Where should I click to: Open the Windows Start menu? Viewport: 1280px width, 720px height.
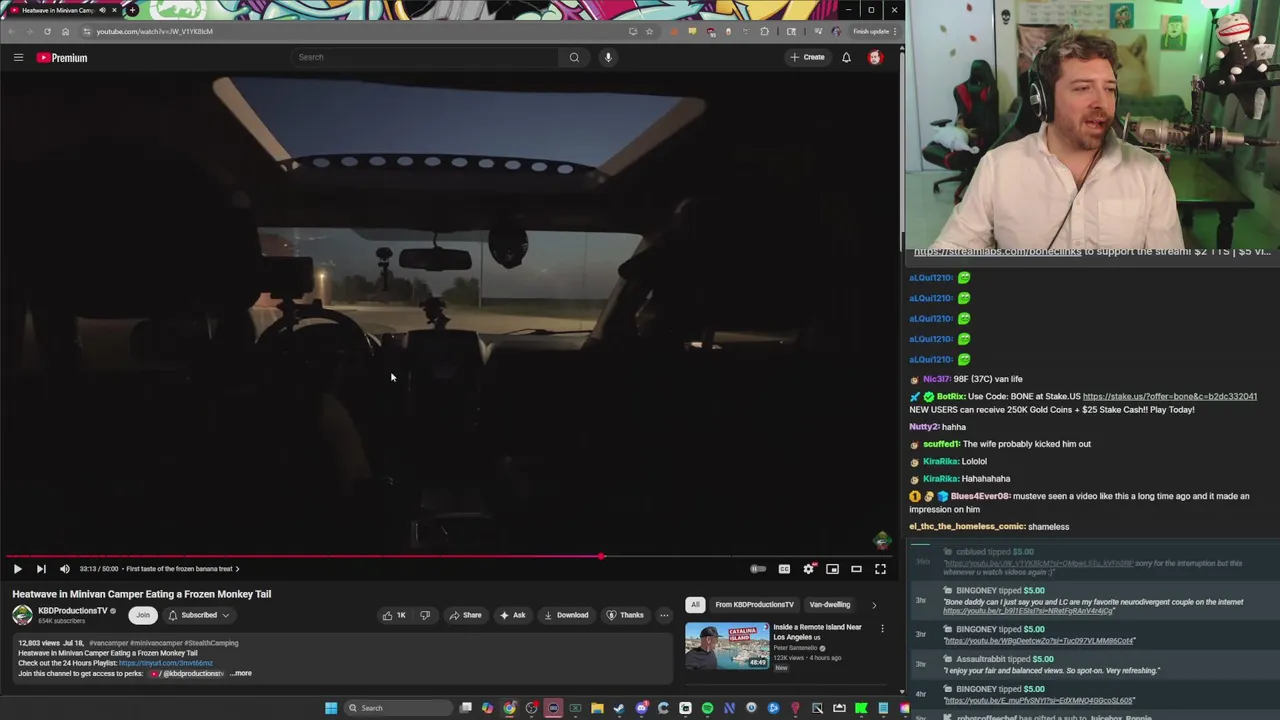pos(331,708)
